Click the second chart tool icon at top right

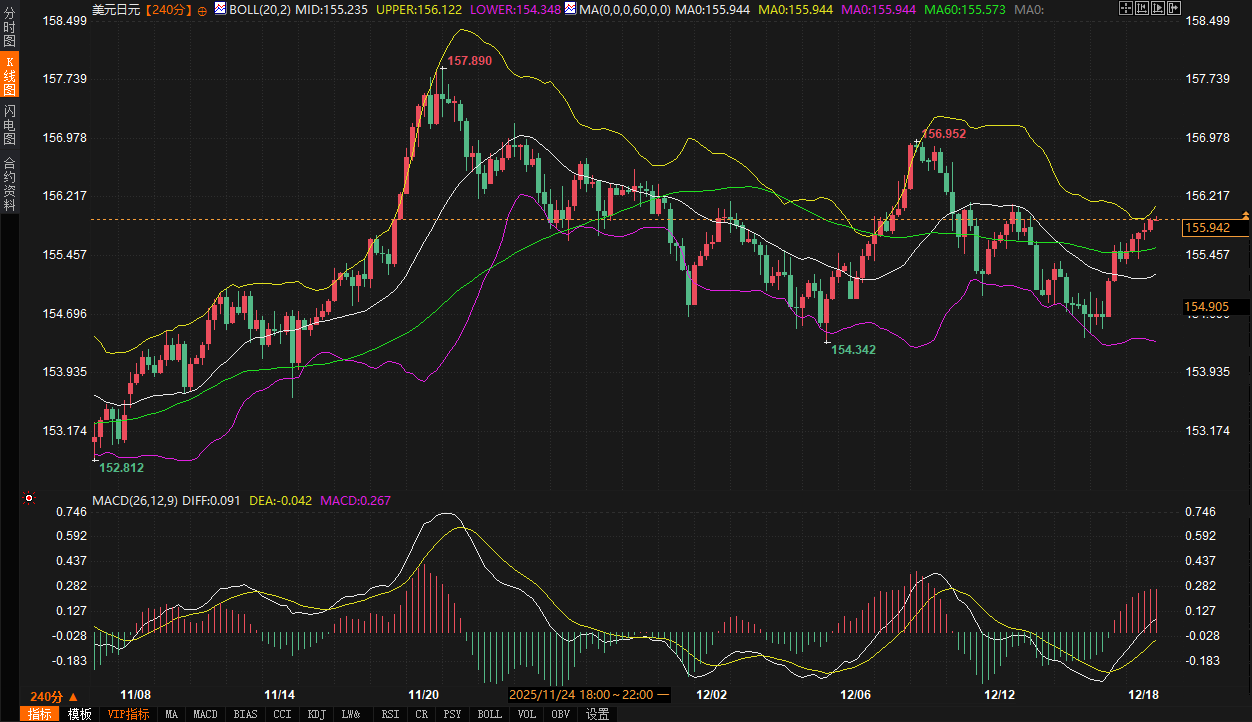point(1142,8)
